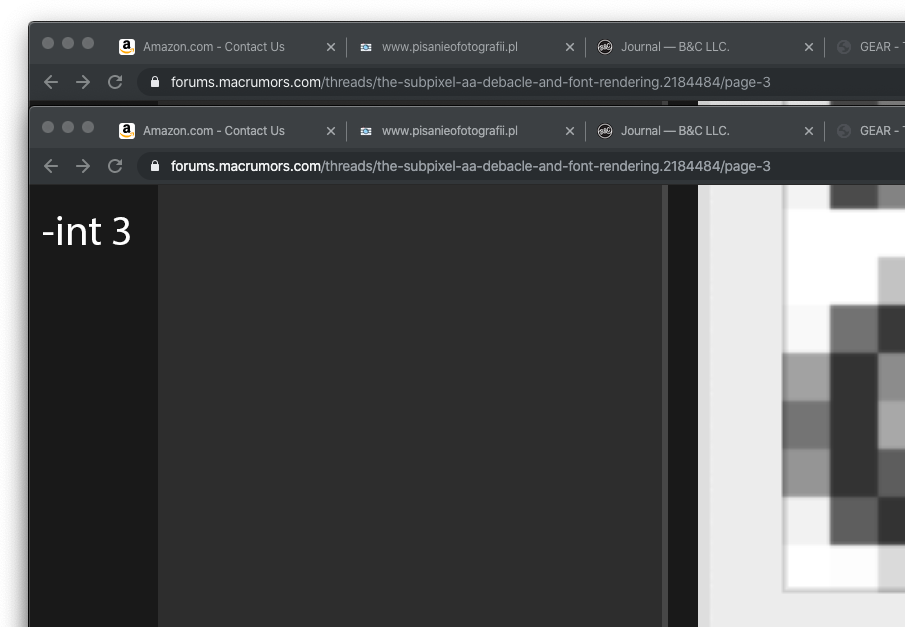Click macrumors URL in front window address bar
This screenshot has height=627, width=905.
pyautogui.click(x=470, y=166)
